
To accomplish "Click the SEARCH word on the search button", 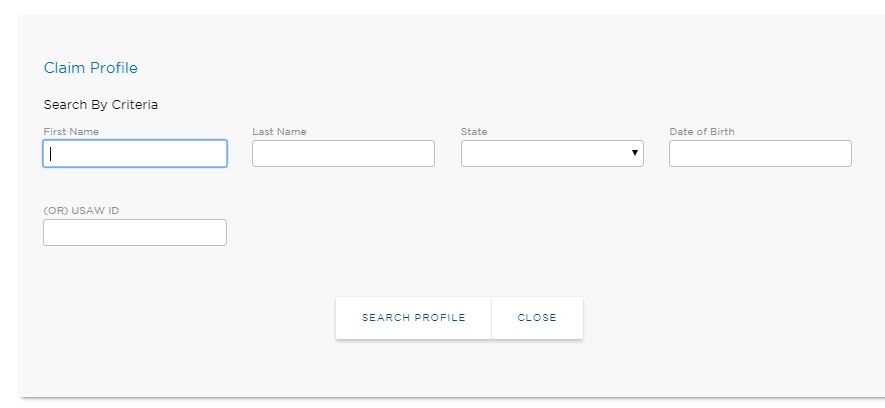I will (x=386, y=318).
